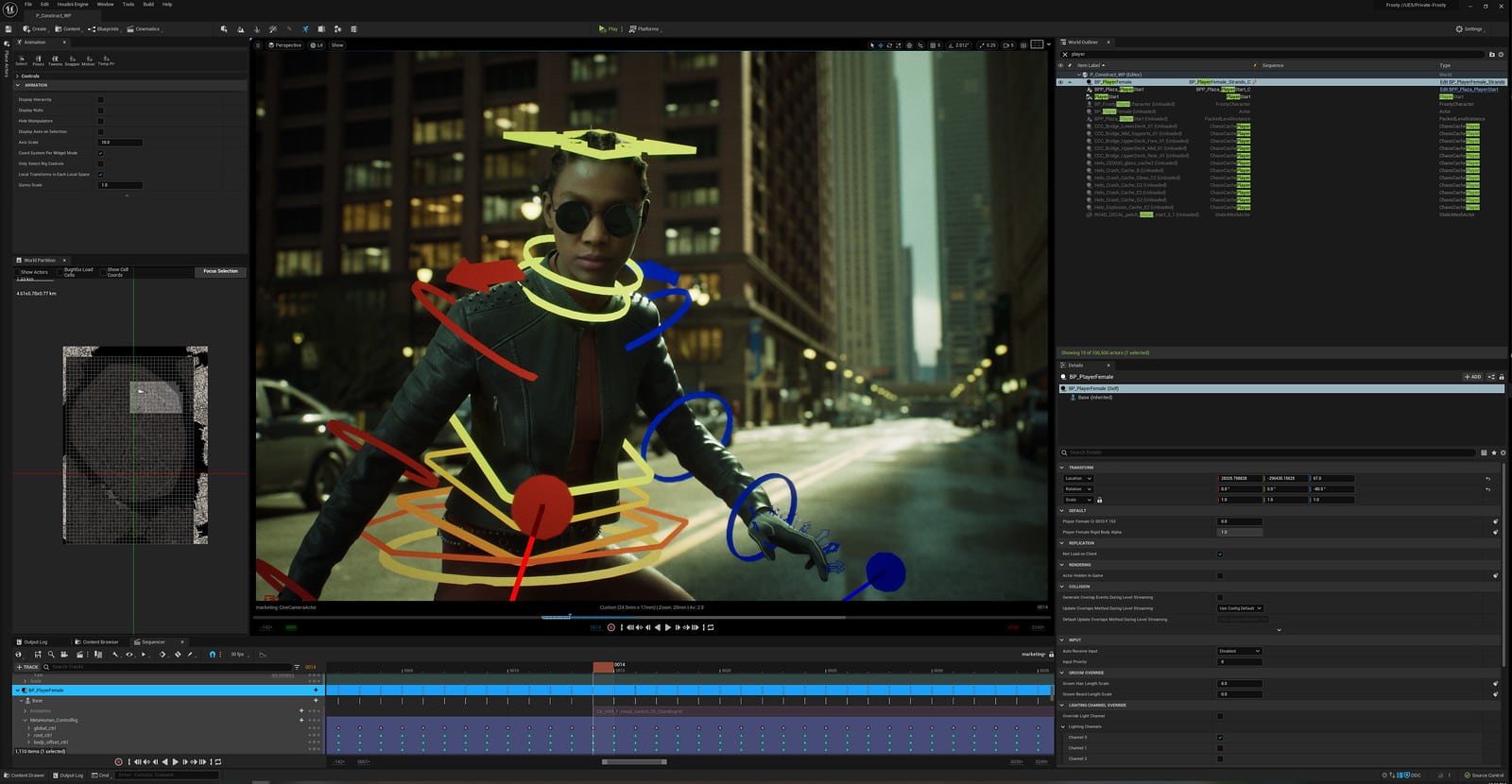Viewport: 1512px width, 784px height.
Task: Open the Motion Trail tool in the Animation panel
Action: [88, 60]
